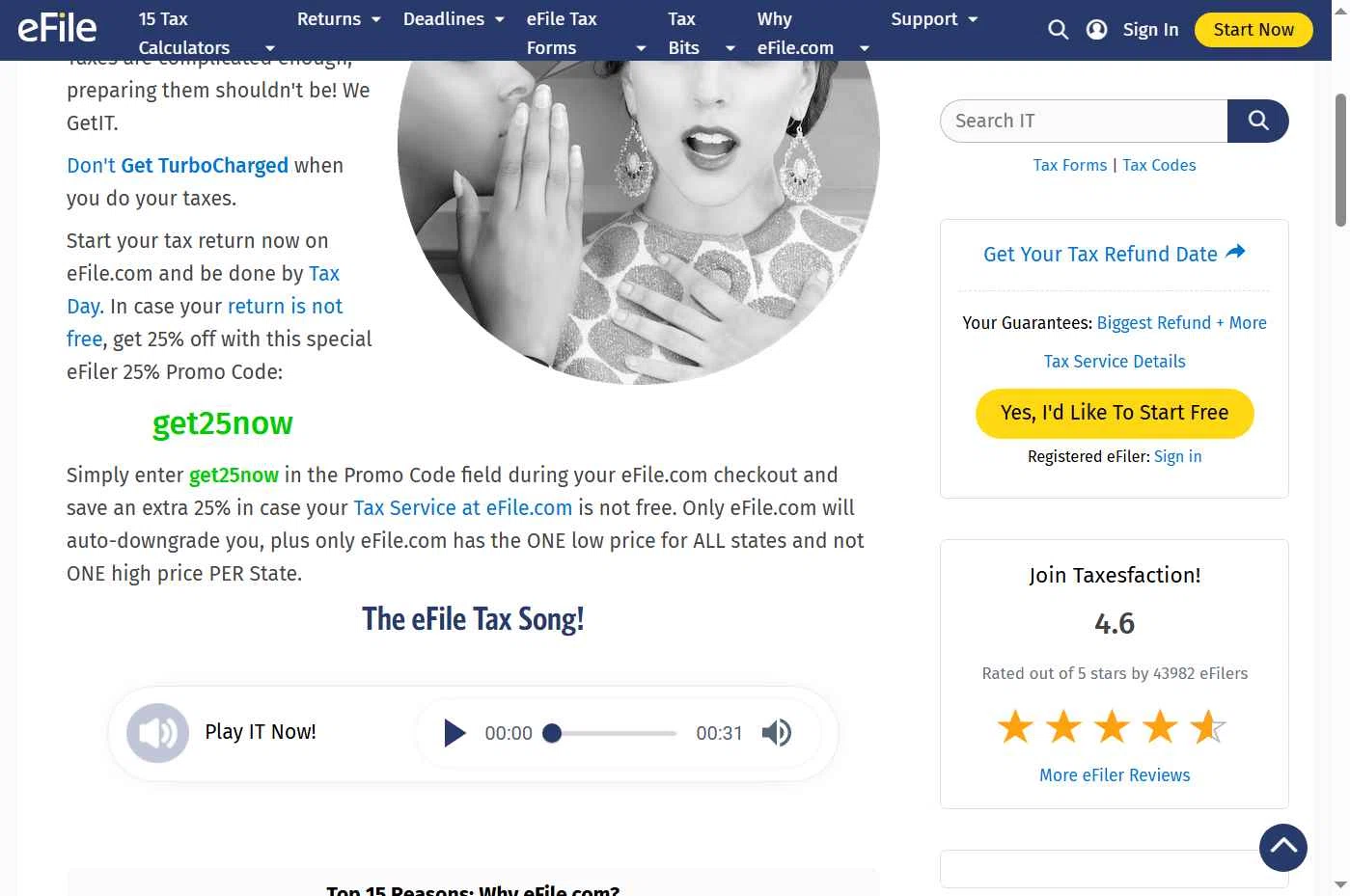The image size is (1350, 896).
Task: Click the Play IT Now! label
Action: tap(261, 732)
